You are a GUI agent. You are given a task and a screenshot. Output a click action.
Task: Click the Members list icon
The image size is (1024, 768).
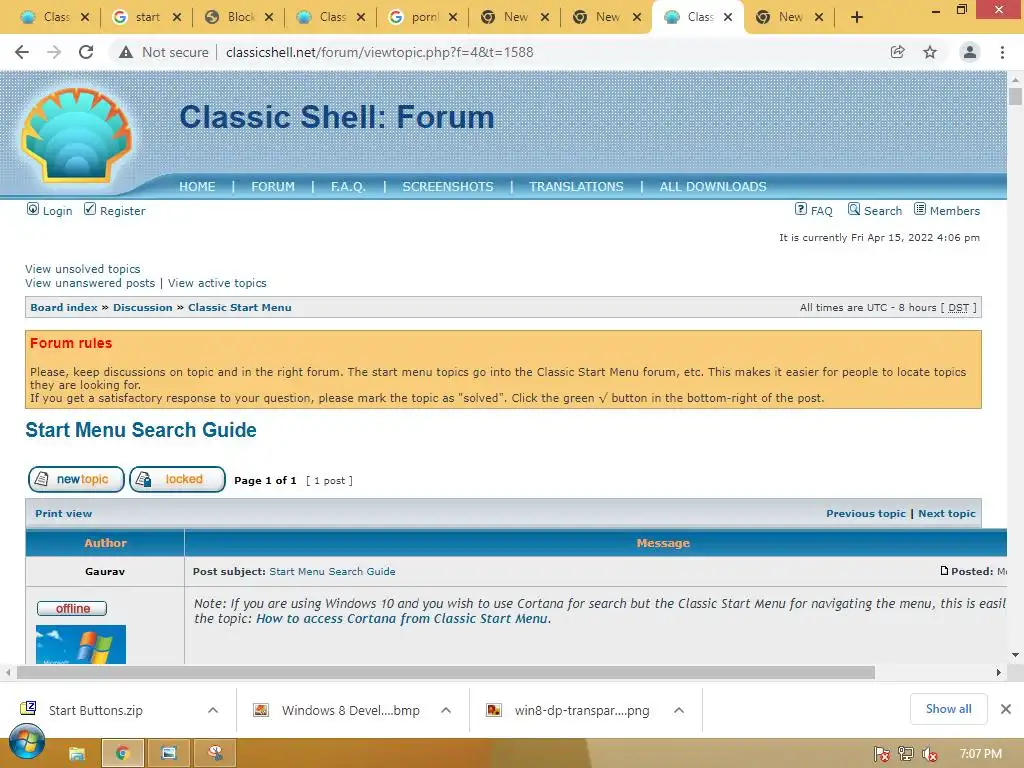pyautogui.click(x=920, y=209)
